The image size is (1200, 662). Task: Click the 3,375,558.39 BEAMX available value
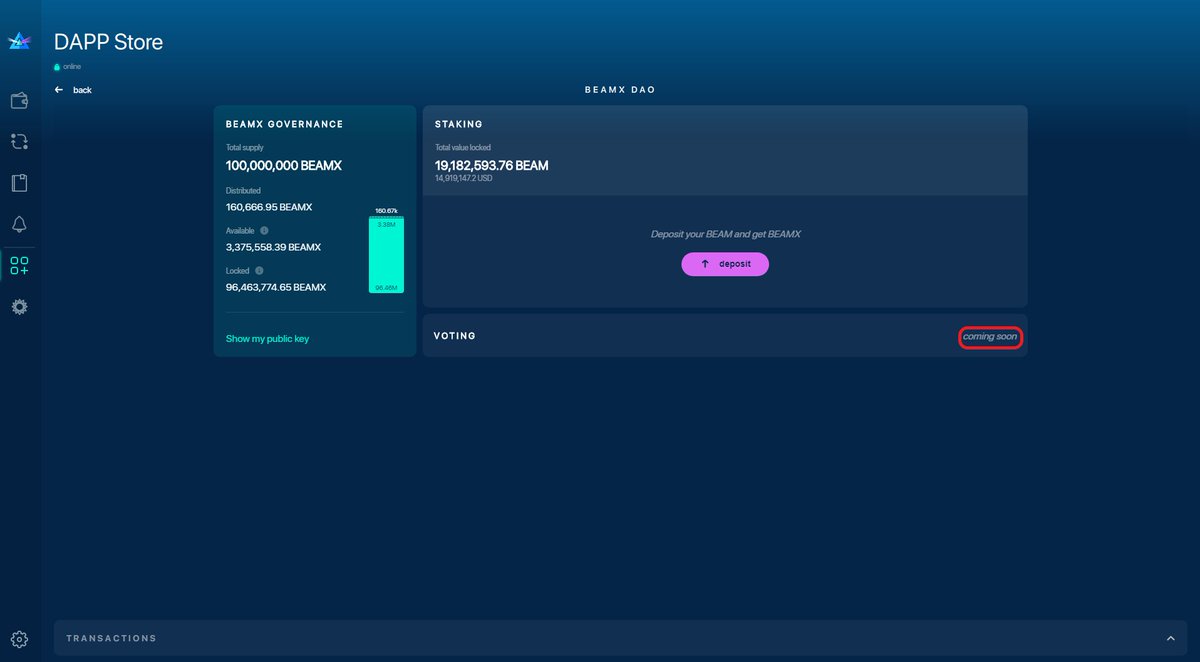tap(273, 246)
